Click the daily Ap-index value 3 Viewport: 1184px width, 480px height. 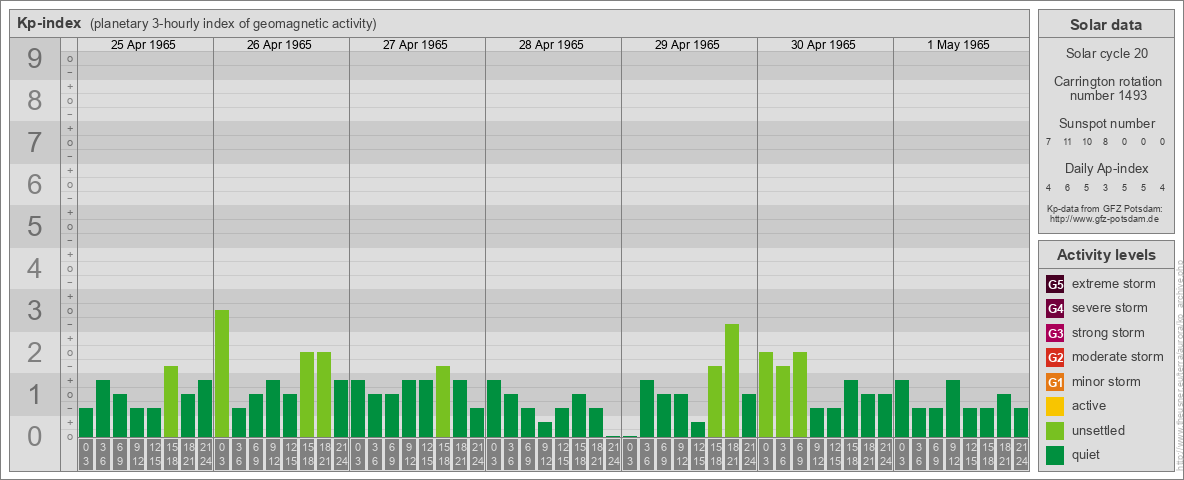pyautogui.click(x=1105, y=187)
